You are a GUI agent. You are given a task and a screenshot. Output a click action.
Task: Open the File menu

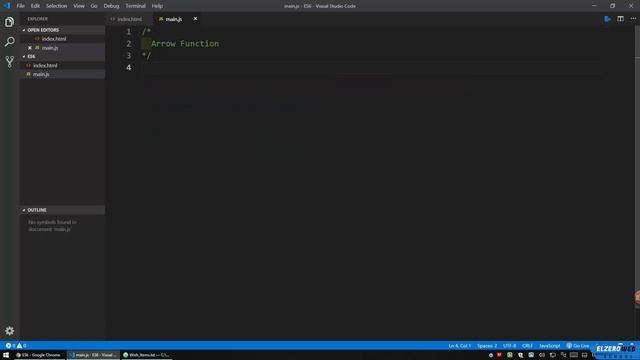point(20,6)
